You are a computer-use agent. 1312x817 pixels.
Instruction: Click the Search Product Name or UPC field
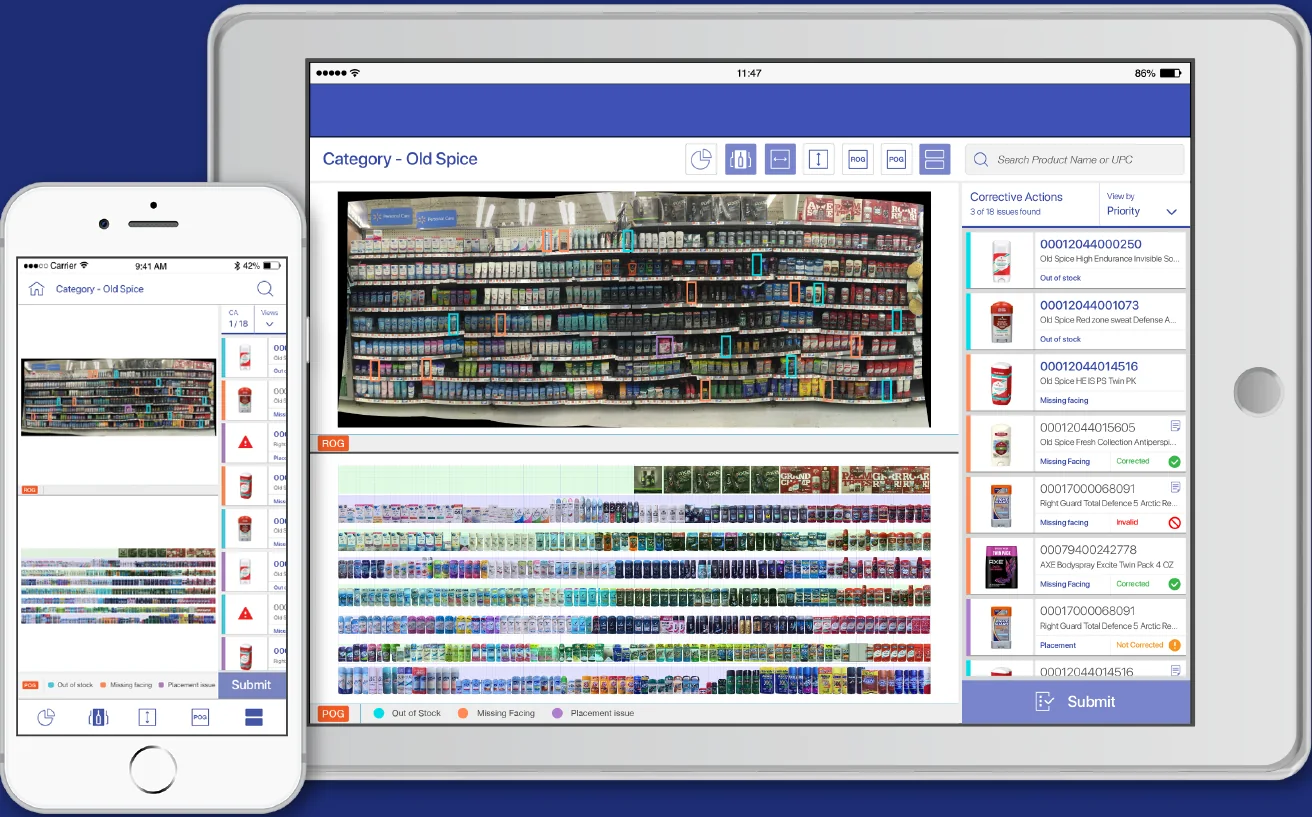pyautogui.click(x=1074, y=159)
